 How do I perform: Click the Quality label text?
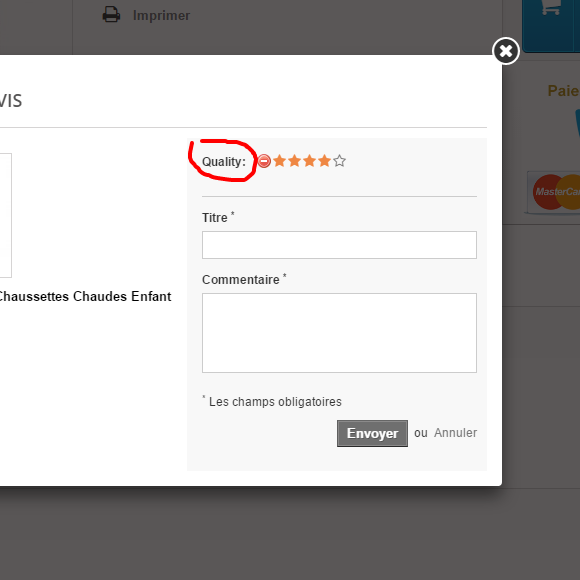(224, 162)
